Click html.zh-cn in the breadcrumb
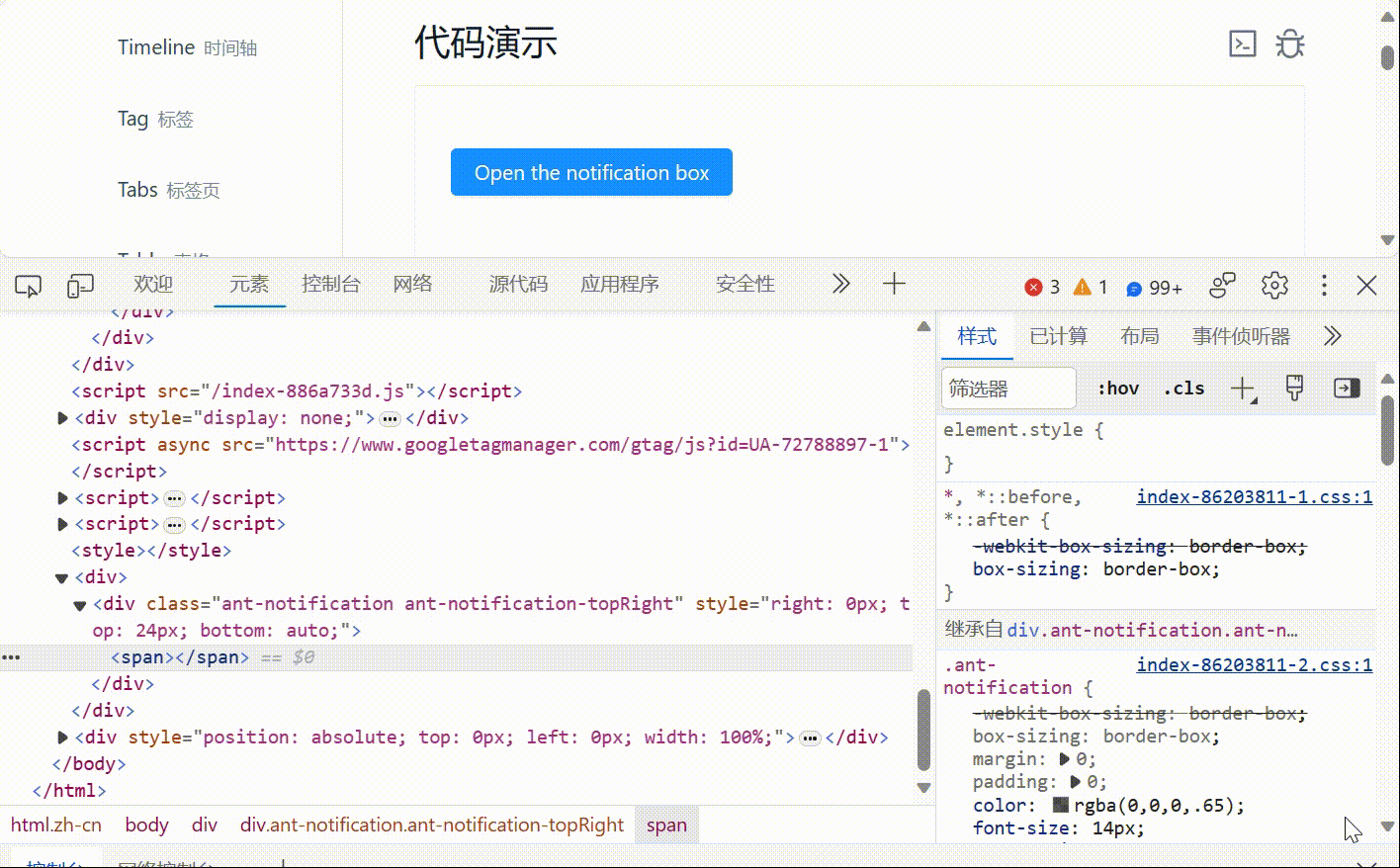Viewport: 1400px width, 868px height. tap(56, 825)
